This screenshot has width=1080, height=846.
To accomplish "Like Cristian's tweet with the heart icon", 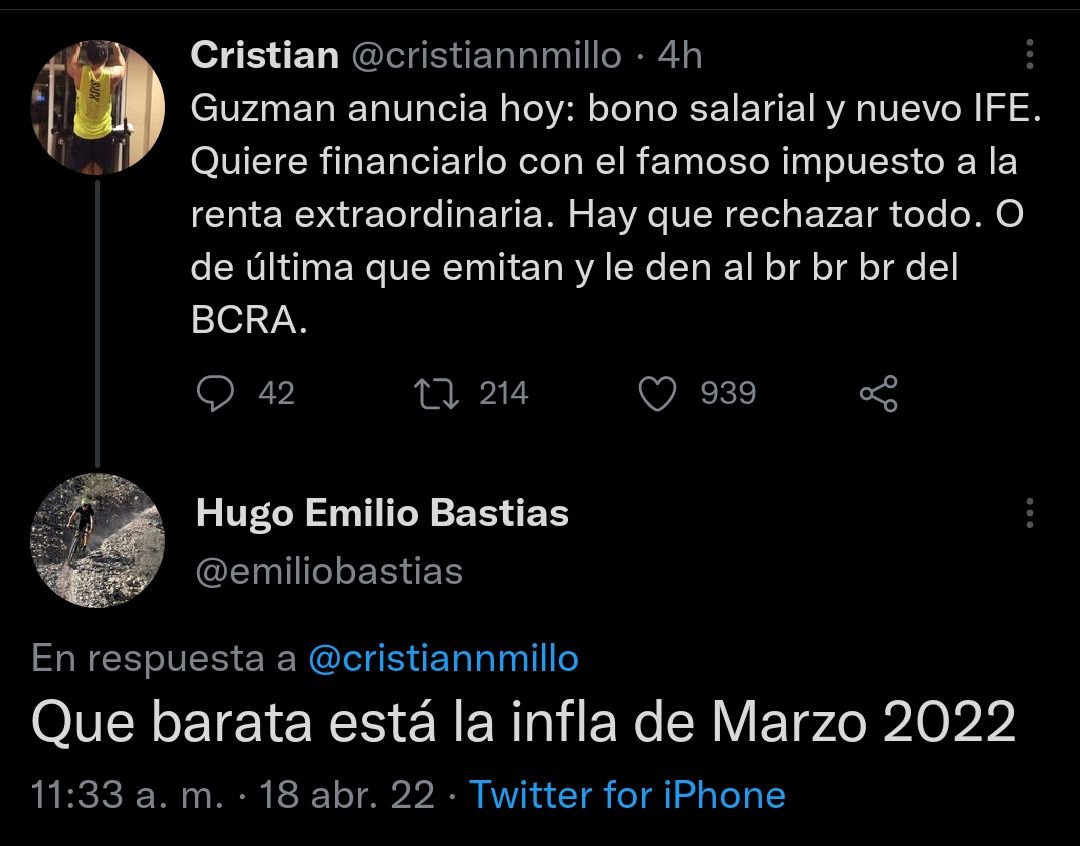I will coord(657,393).
